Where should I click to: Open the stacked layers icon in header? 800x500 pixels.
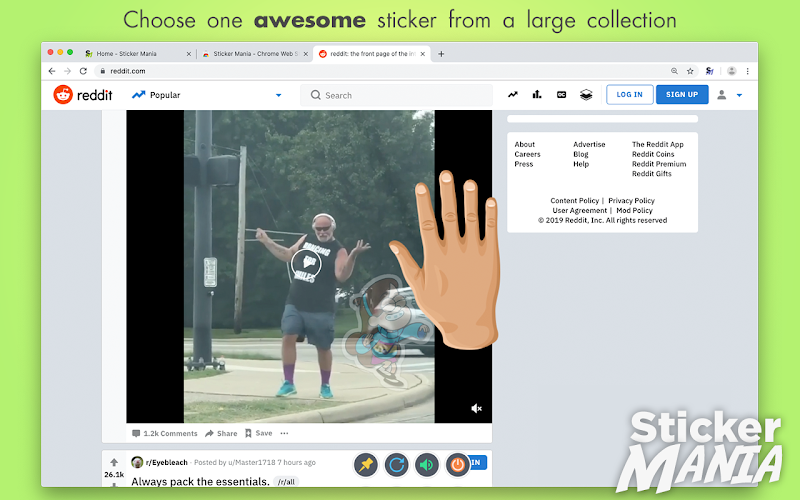click(586, 94)
